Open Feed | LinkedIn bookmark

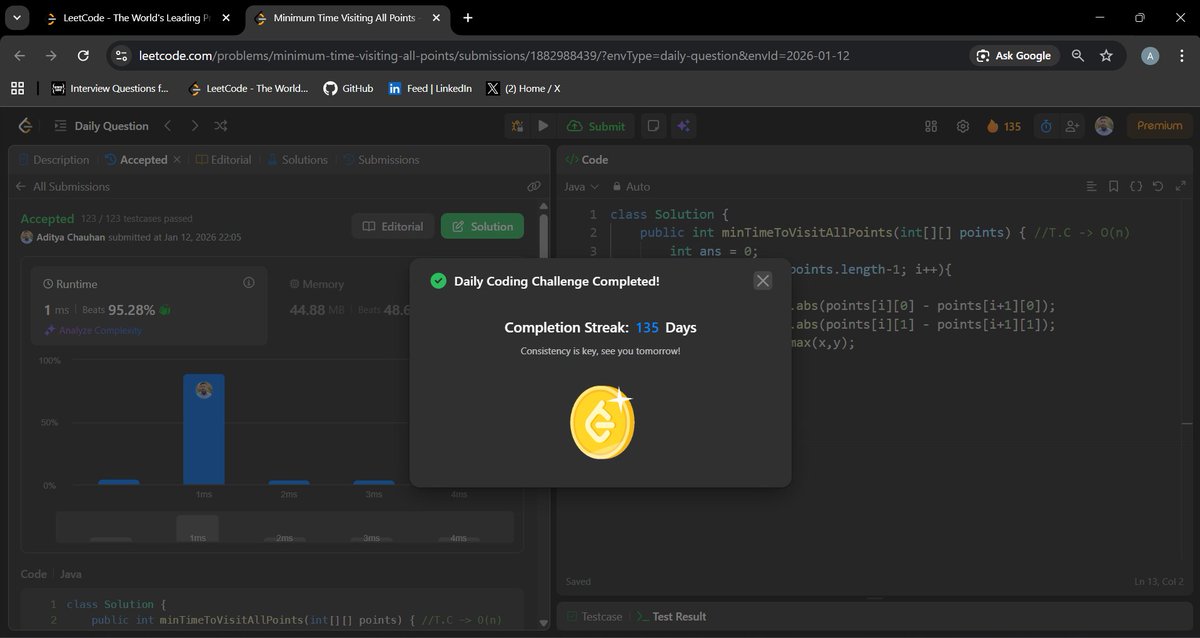430,88
